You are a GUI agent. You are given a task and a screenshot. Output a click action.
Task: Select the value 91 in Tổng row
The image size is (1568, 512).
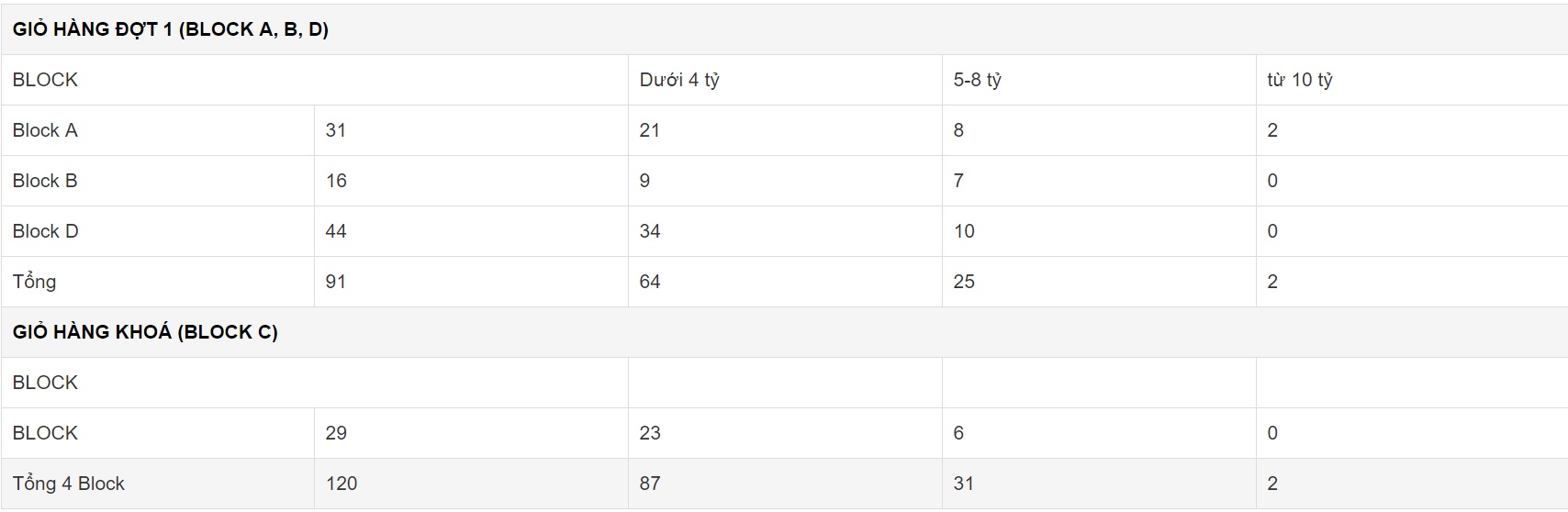pos(336,282)
